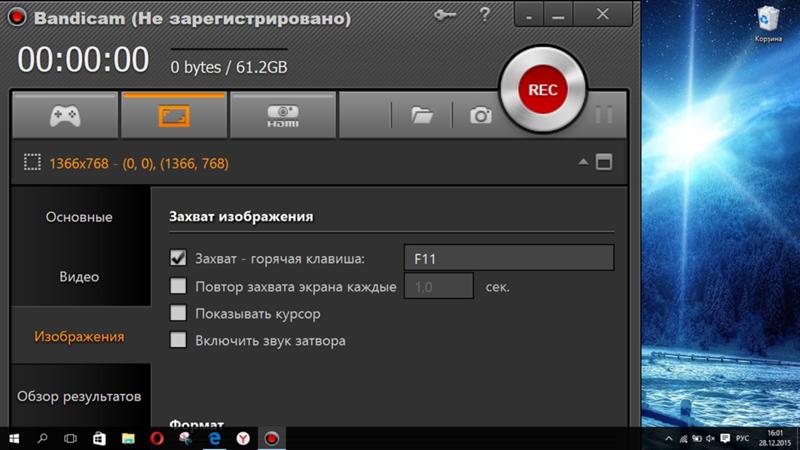
Task: Select the Изображения tab
Action: pyautogui.click(x=79, y=337)
